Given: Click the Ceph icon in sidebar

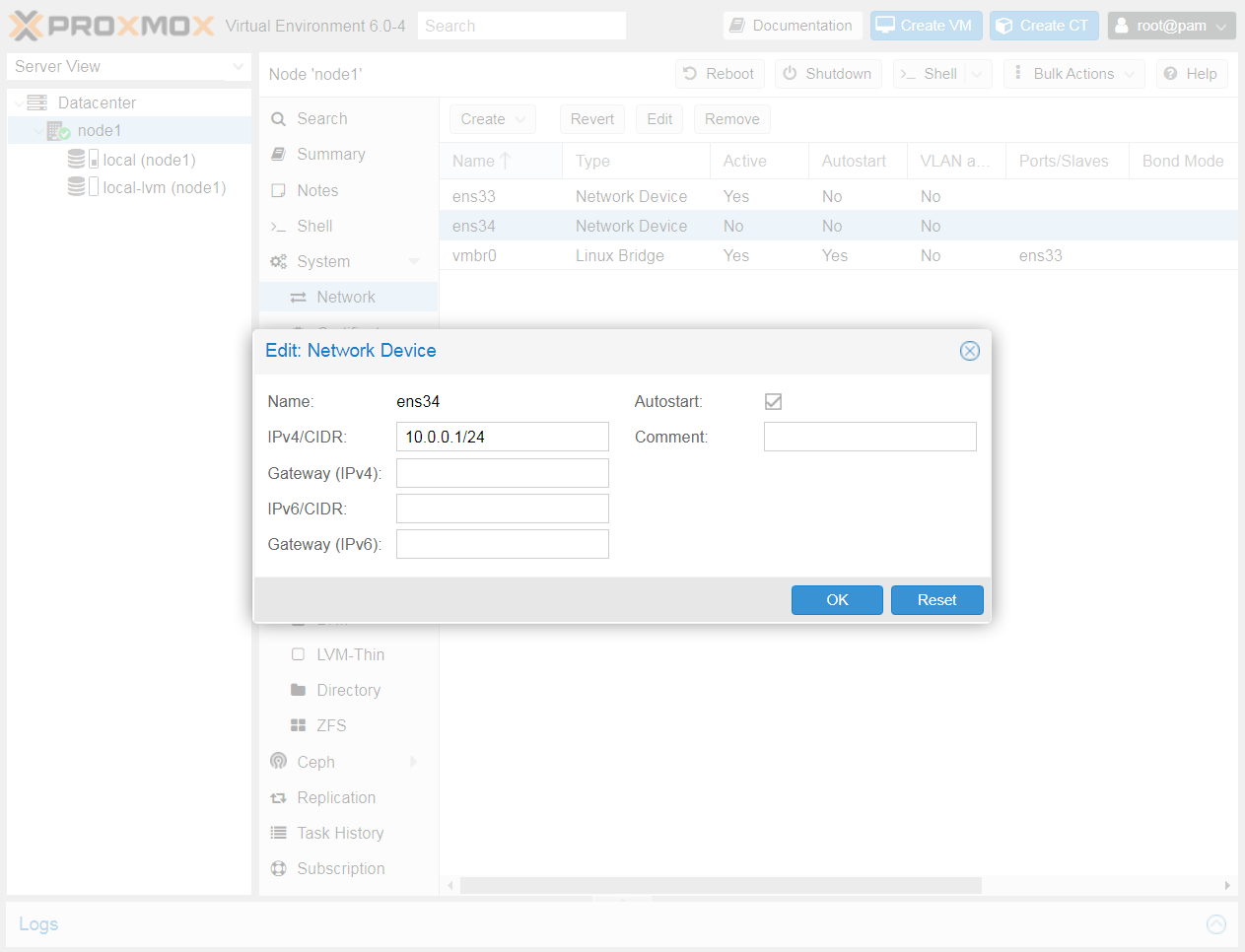Looking at the screenshot, I should point(279,762).
